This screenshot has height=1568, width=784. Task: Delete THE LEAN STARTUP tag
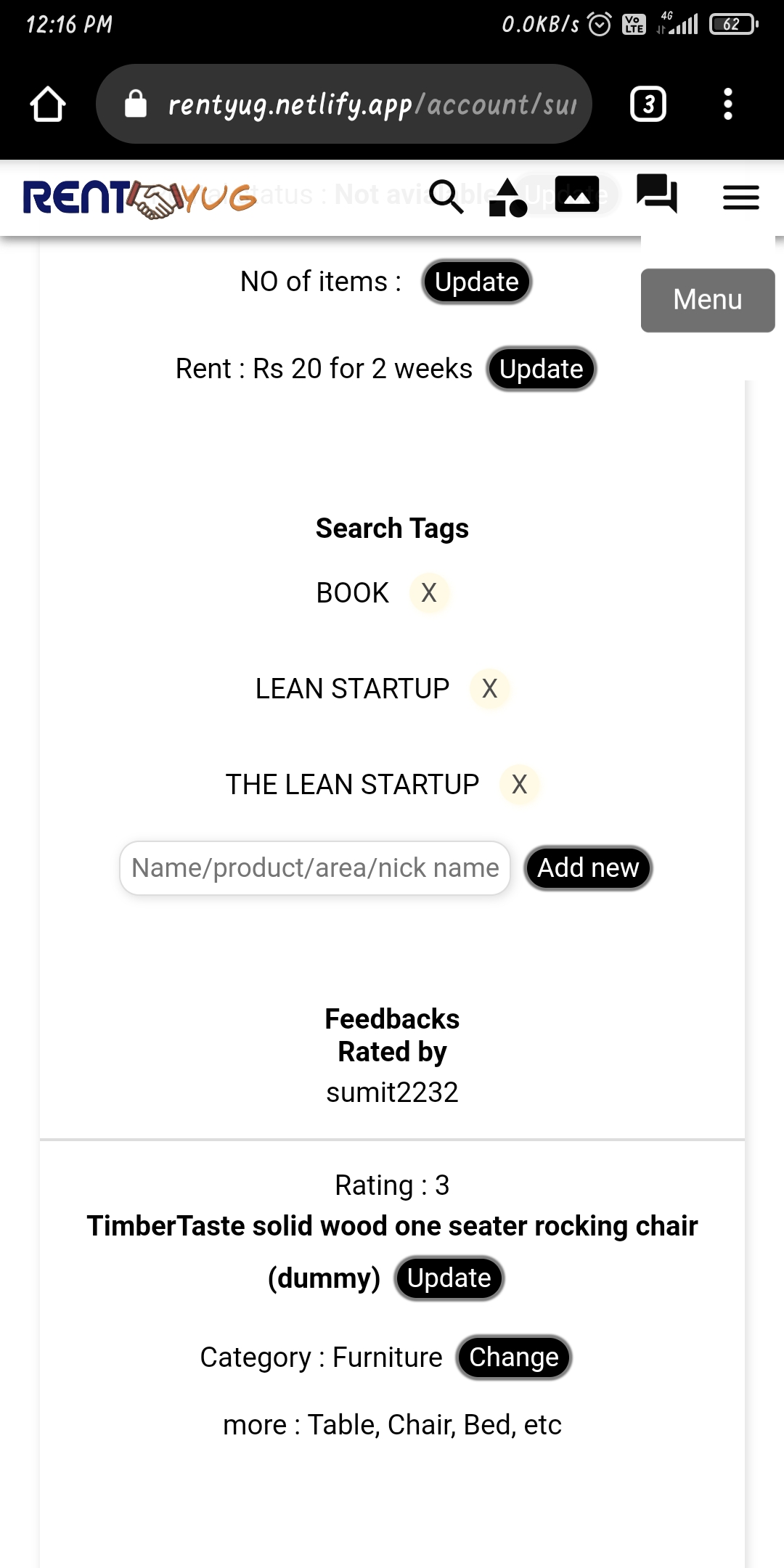click(x=520, y=785)
